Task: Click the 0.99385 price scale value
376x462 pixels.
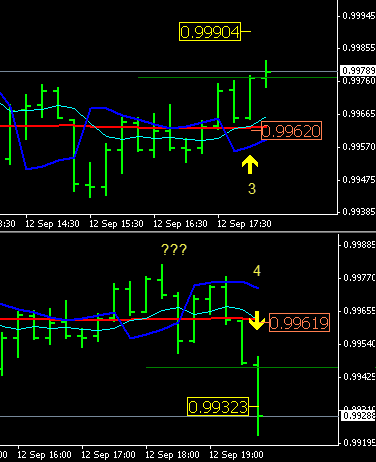Action: (359, 212)
